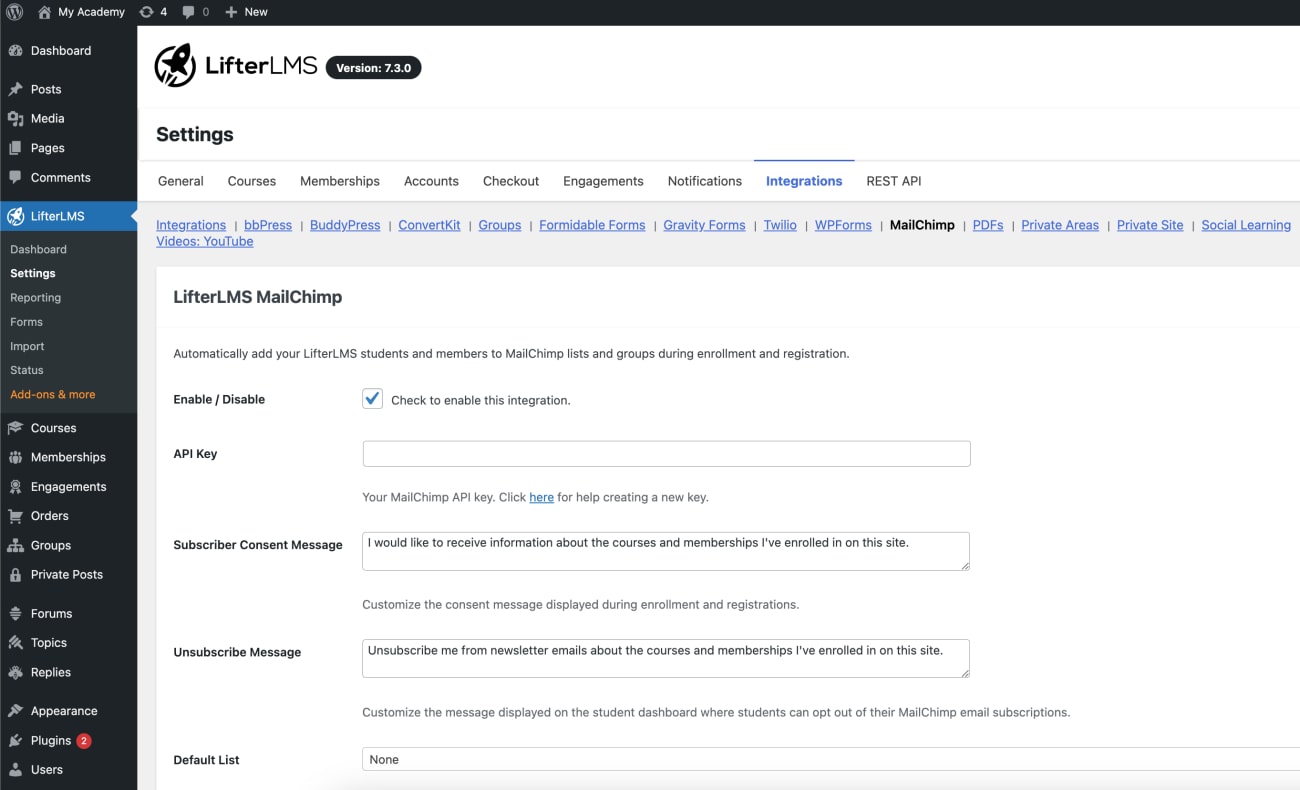1300x790 pixels.
Task: Click the Users icon in sidebar
Action: [15, 770]
